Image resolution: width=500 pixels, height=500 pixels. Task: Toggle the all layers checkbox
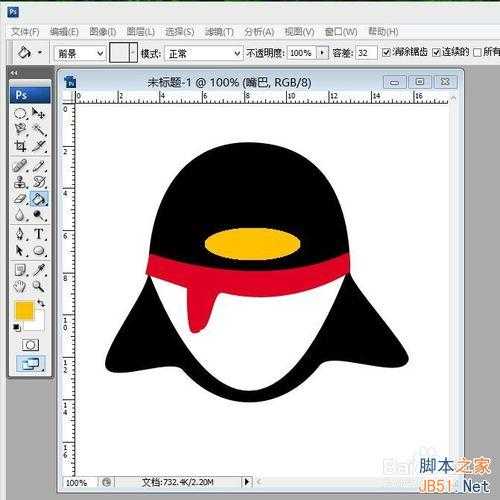coord(477,53)
